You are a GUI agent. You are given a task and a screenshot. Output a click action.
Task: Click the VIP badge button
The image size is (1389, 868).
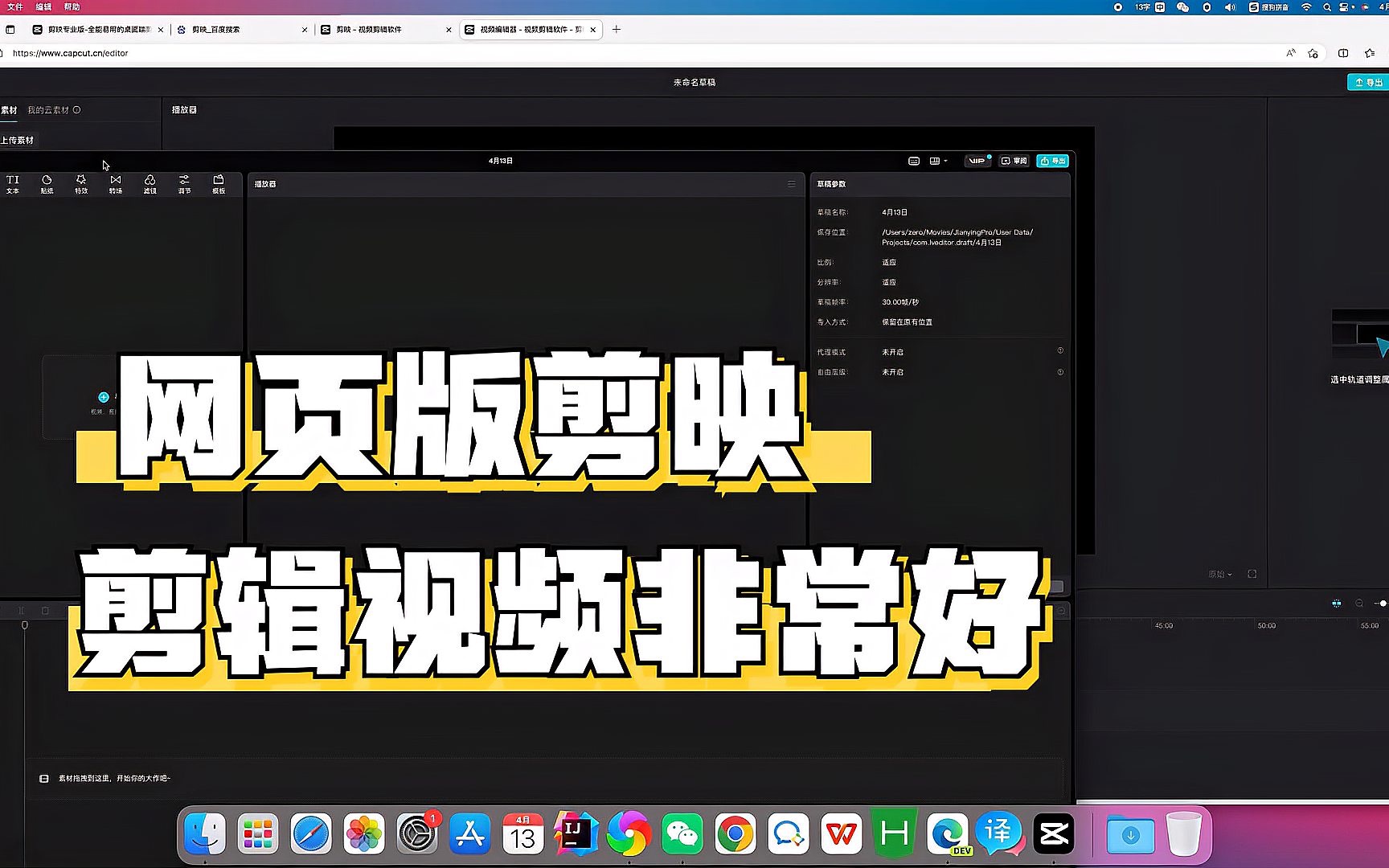click(x=977, y=161)
